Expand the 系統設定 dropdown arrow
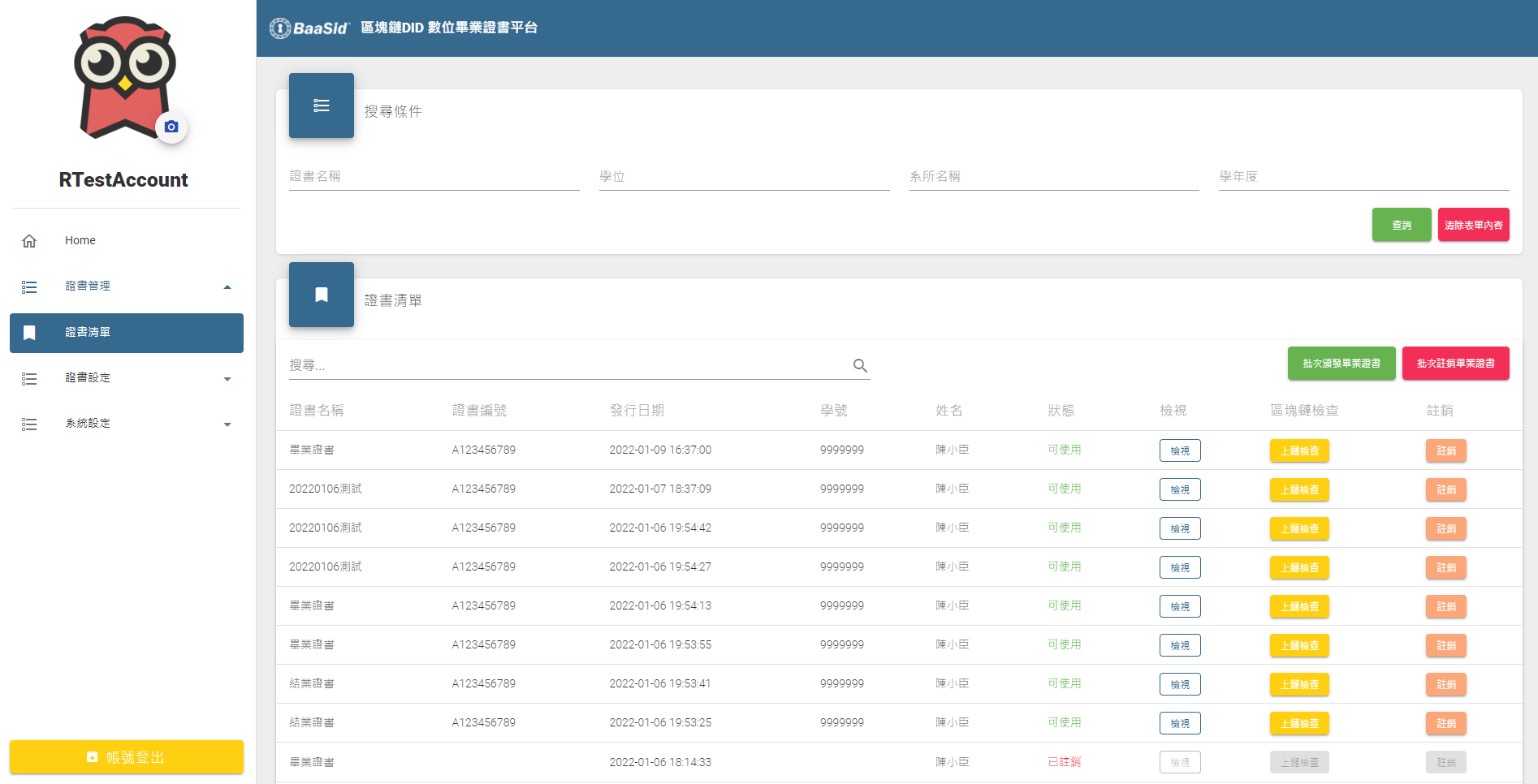1538x784 pixels. [x=227, y=424]
